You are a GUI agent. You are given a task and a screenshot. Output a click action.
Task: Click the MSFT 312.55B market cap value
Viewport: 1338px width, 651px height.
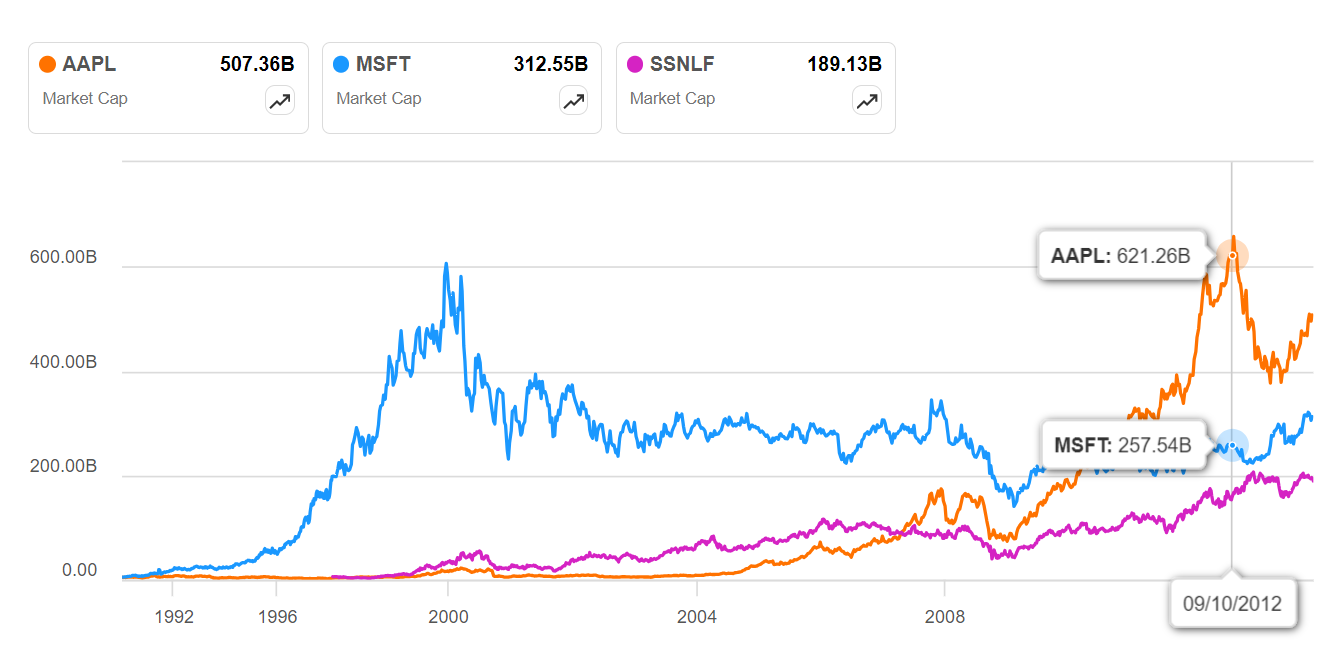551,65
